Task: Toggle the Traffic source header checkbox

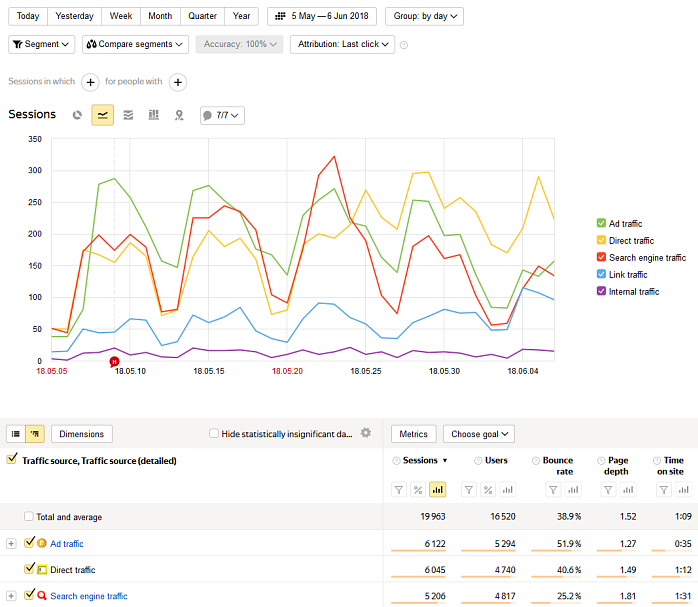Action: pos(12,459)
